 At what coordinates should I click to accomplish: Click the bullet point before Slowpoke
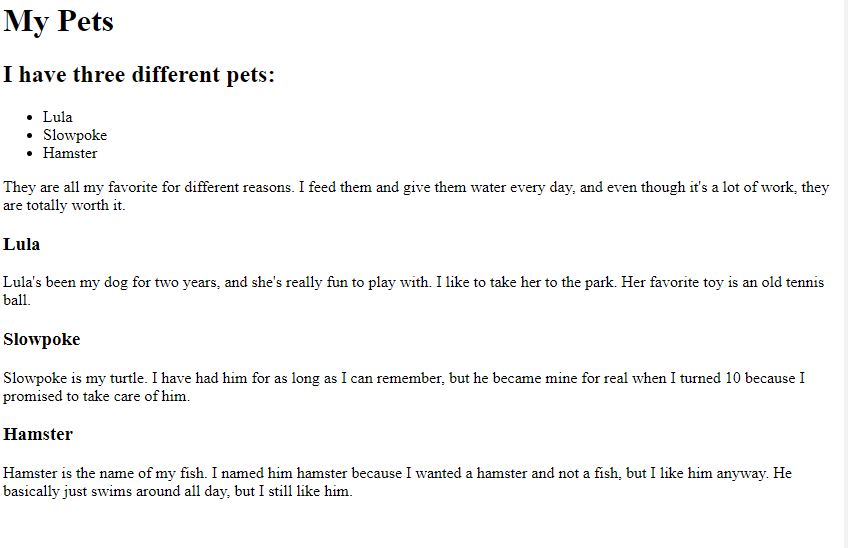32,136
